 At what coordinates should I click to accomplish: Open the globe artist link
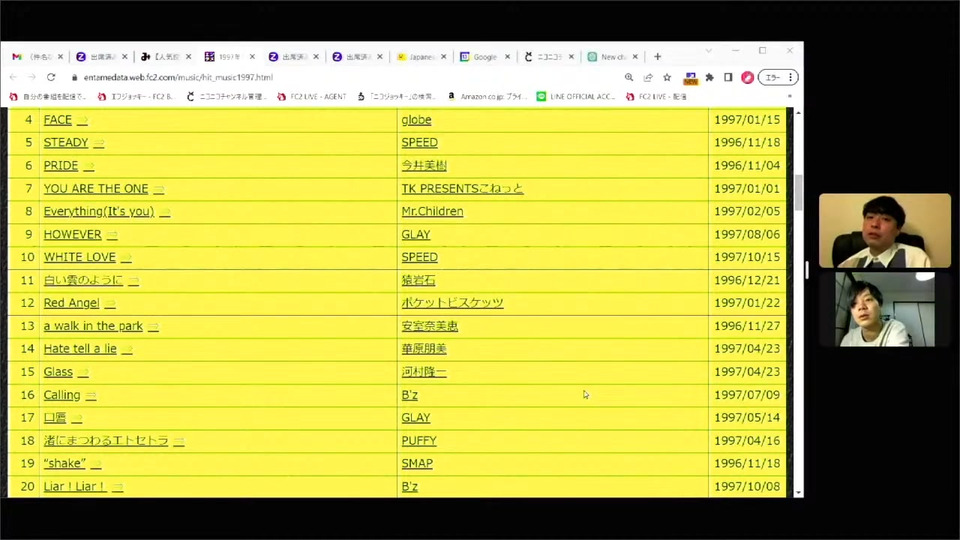416,120
